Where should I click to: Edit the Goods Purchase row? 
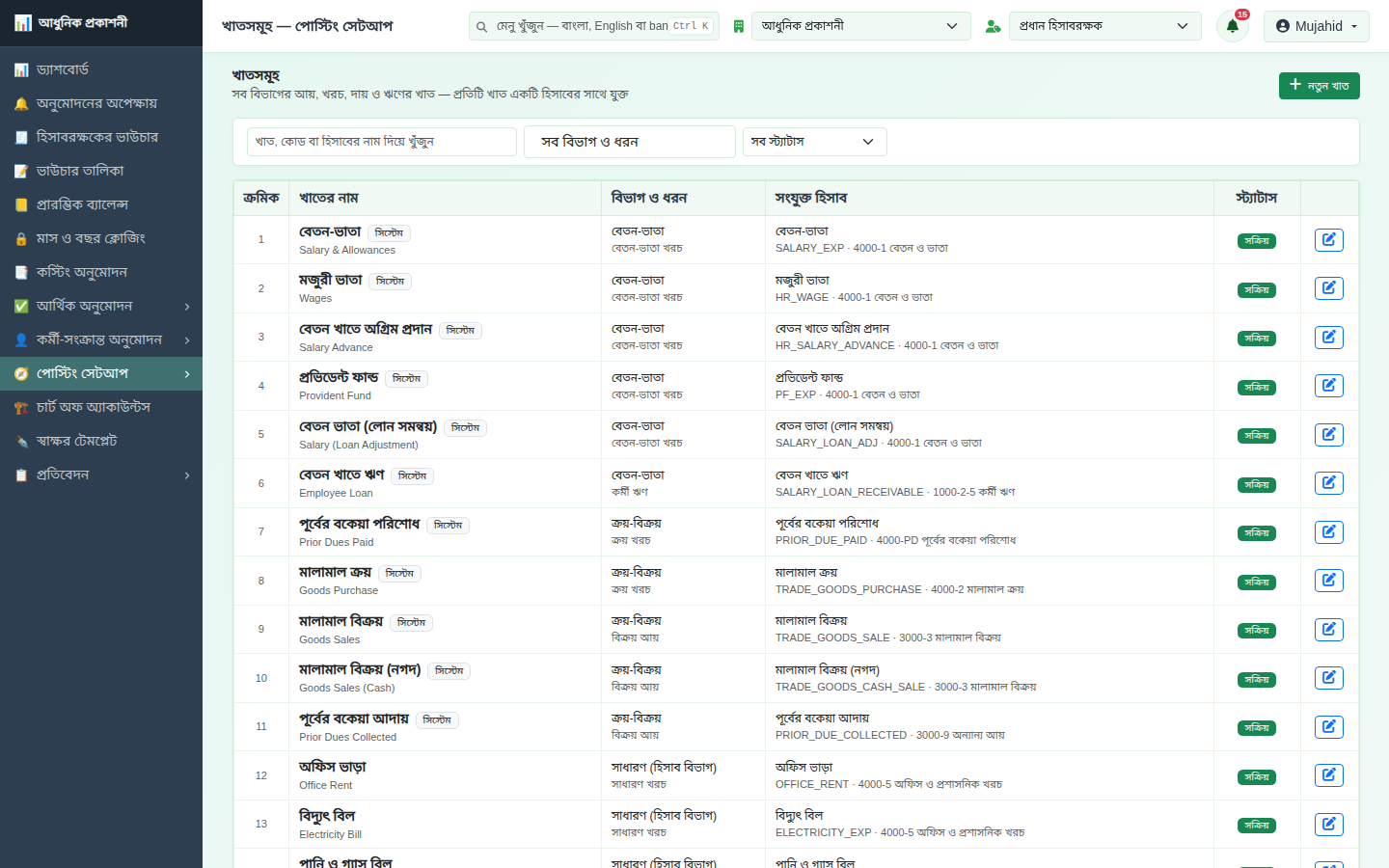coord(1328,581)
